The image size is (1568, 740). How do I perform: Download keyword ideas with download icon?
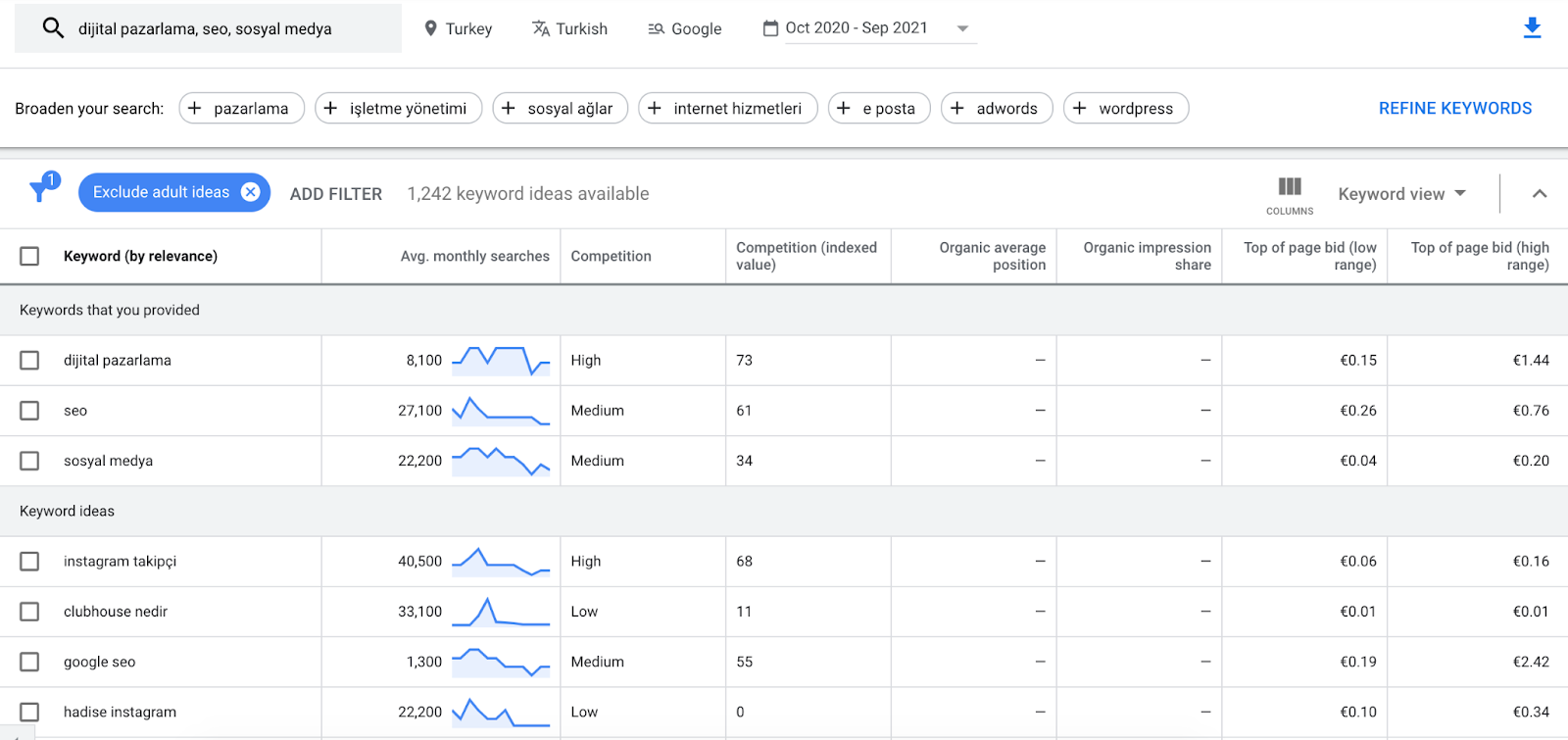[x=1533, y=28]
